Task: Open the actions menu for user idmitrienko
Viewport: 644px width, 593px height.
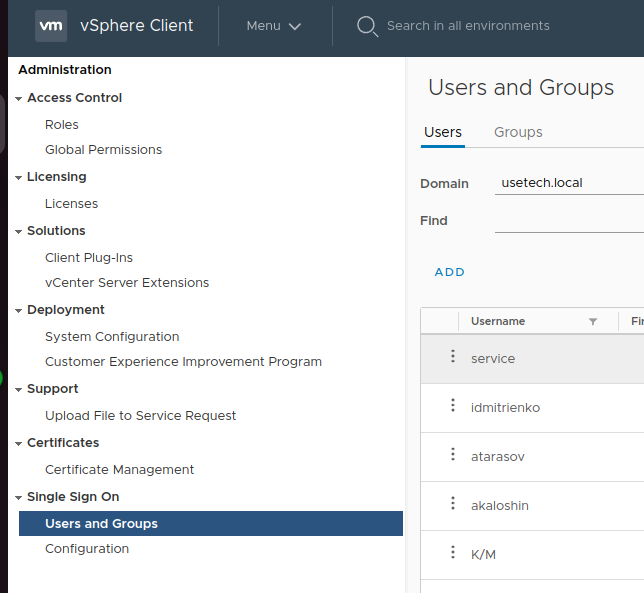Action: 453,405
